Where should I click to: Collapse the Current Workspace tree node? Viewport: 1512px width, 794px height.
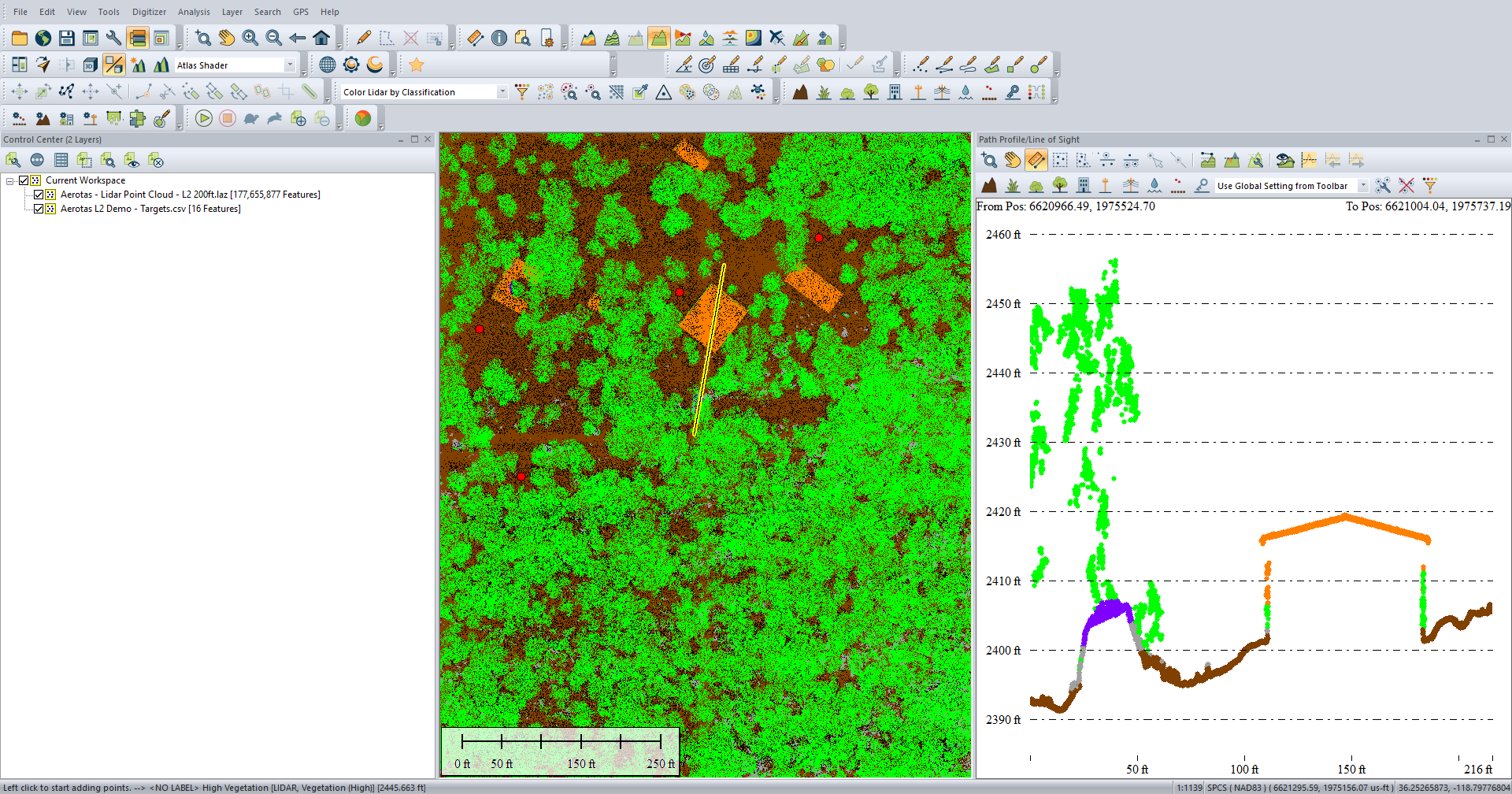10,180
